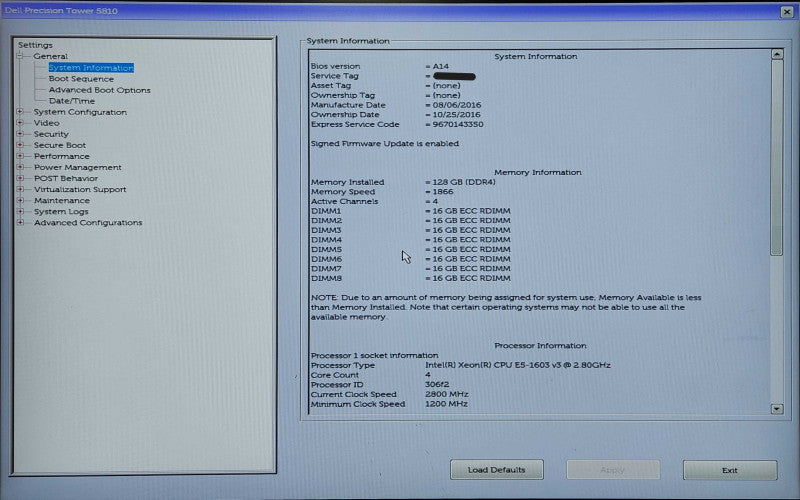
Task: Click the Bios version A14 value
Action: 440,66
